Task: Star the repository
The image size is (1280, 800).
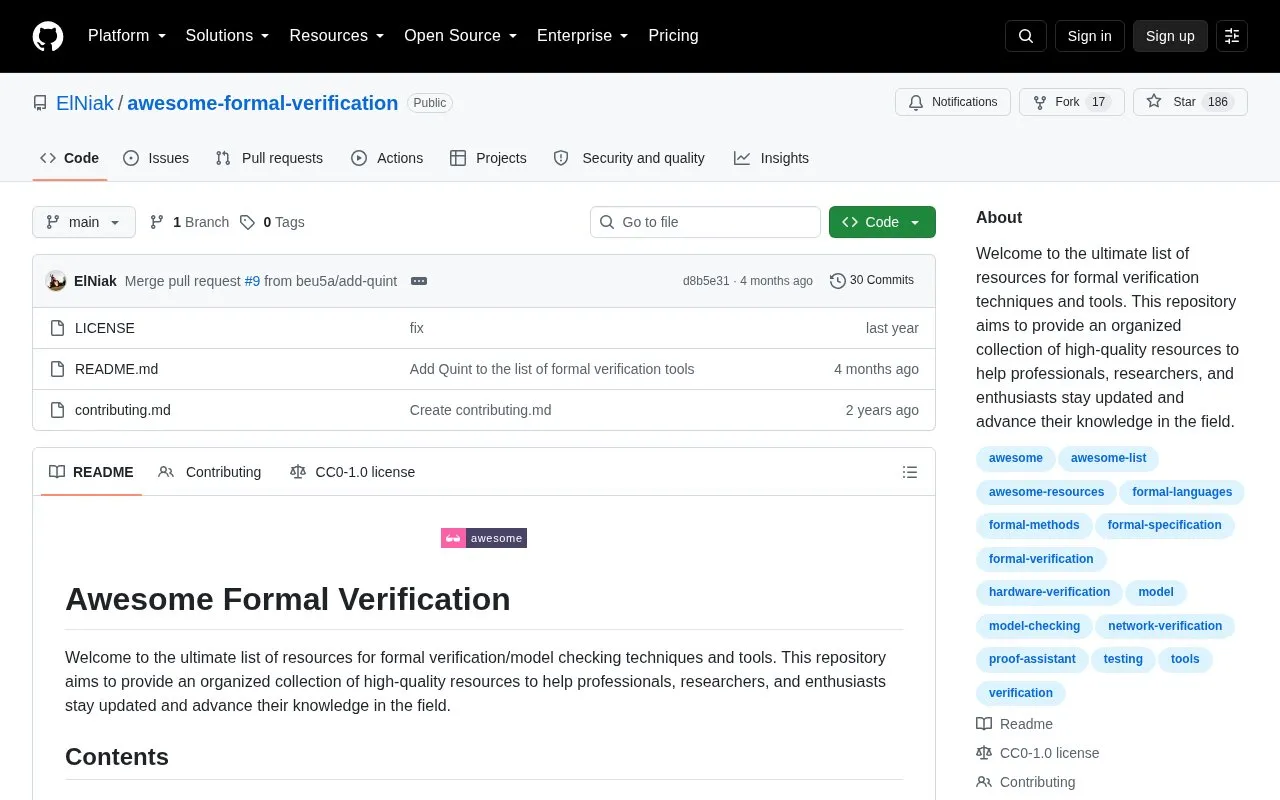Action: click(1190, 102)
